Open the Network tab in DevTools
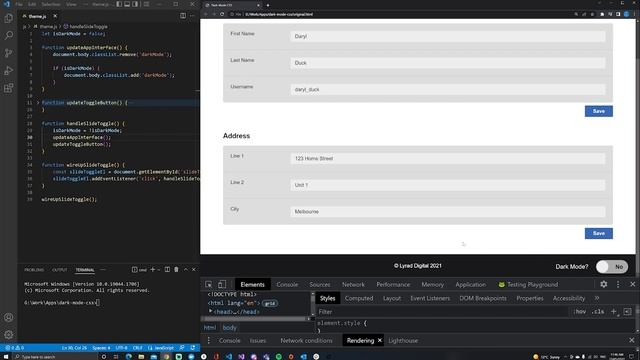The image size is (640, 360). tap(353, 284)
